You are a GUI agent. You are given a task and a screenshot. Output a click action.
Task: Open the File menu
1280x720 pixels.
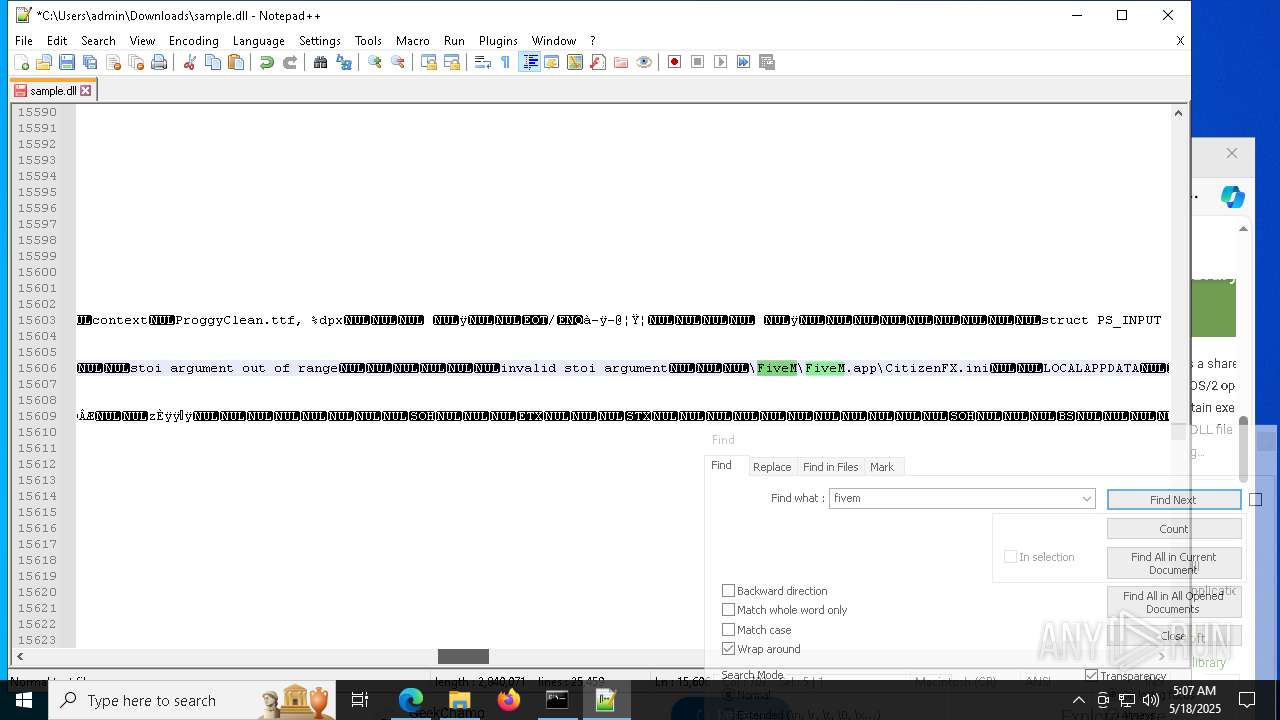pyautogui.click(x=24, y=41)
